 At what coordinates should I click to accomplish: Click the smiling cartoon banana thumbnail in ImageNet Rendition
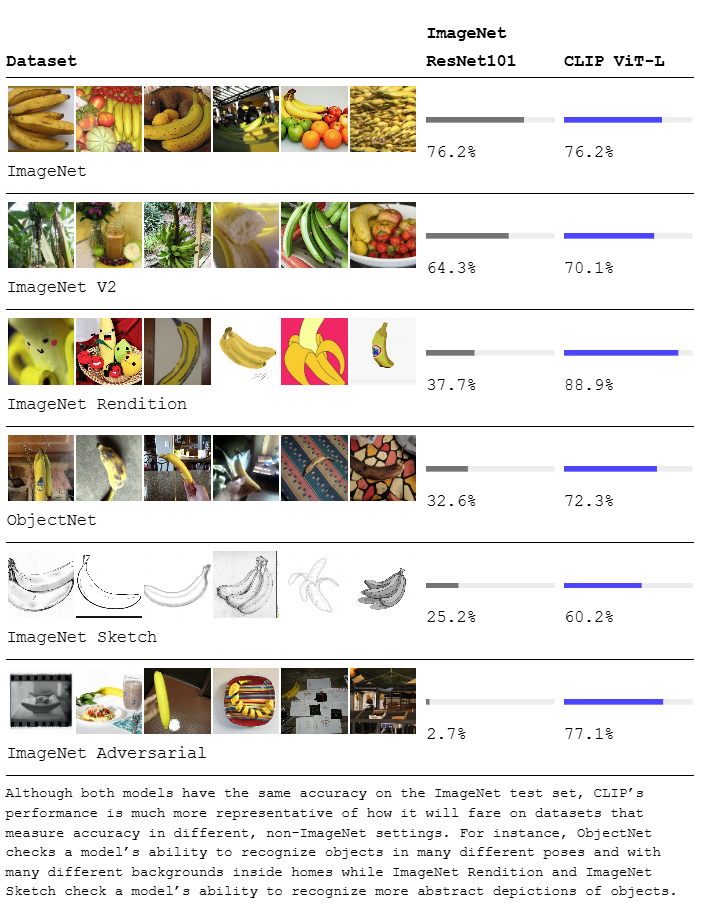[x=40, y=352]
